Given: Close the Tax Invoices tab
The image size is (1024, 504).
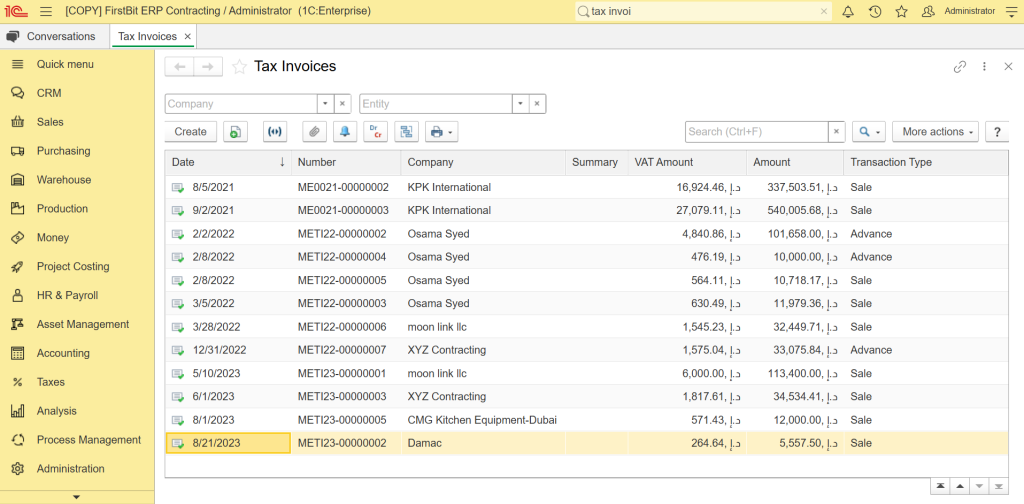Looking at the screenshot, I should point(188,37).
